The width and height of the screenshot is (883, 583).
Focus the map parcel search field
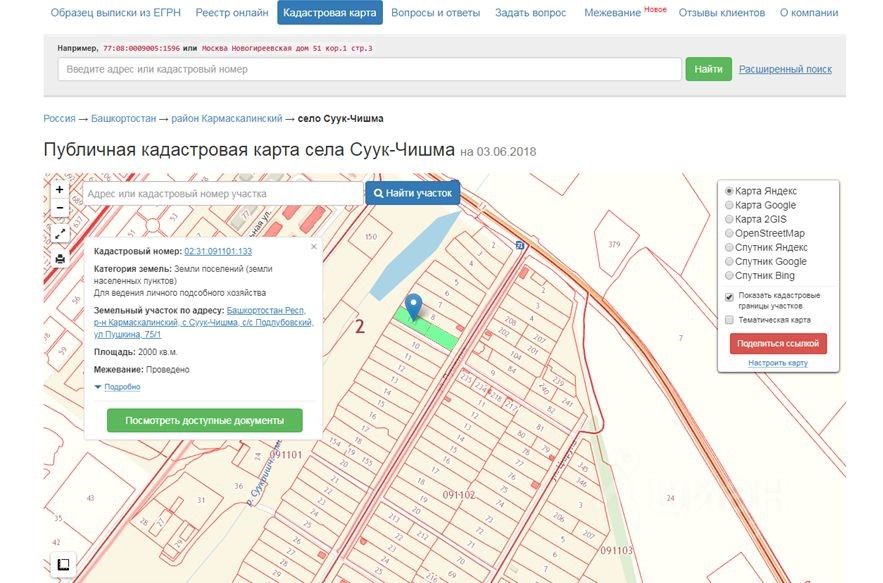pos(223,193)
